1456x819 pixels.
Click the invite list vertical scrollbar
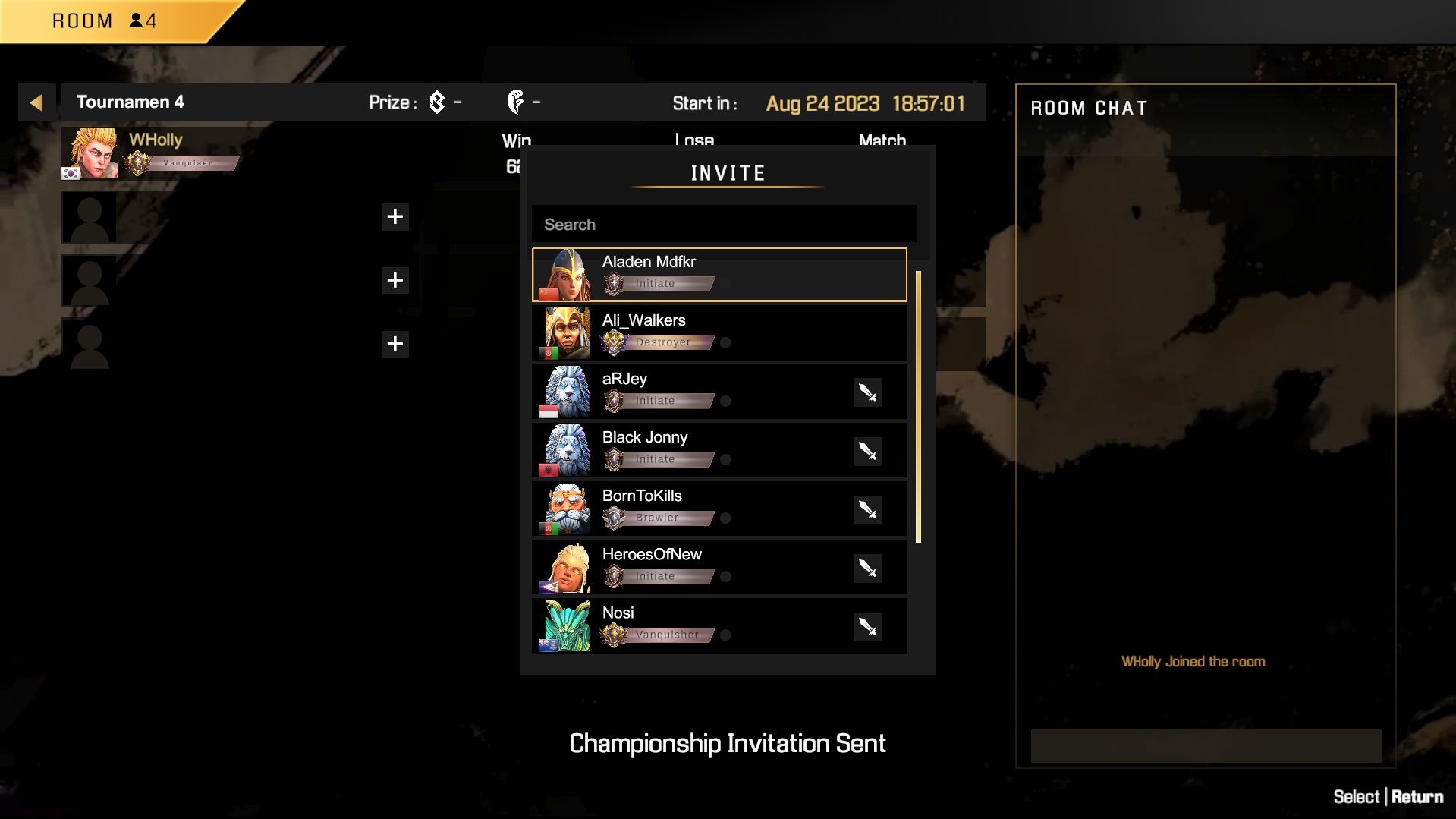[918, 406]
